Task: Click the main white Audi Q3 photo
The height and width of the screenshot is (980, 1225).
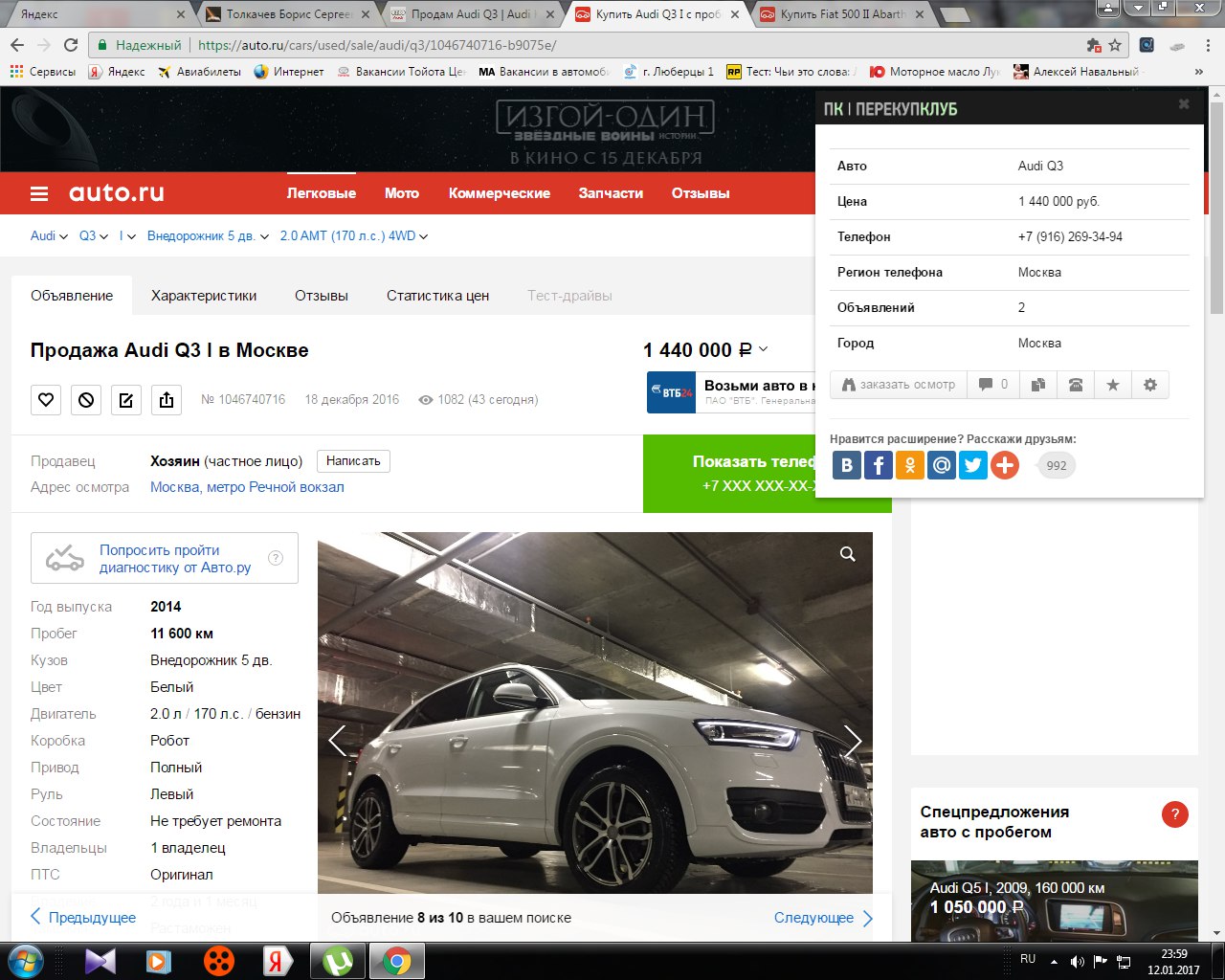Action: (x=595, y=713)
